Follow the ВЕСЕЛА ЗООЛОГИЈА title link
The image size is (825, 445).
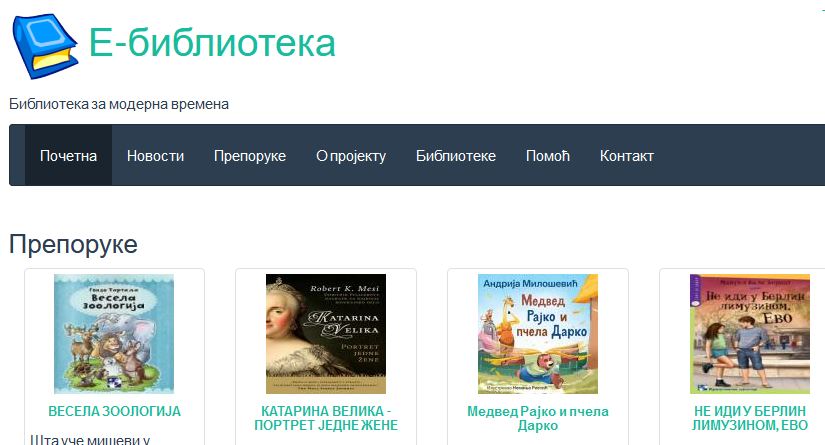coord(114,411)
